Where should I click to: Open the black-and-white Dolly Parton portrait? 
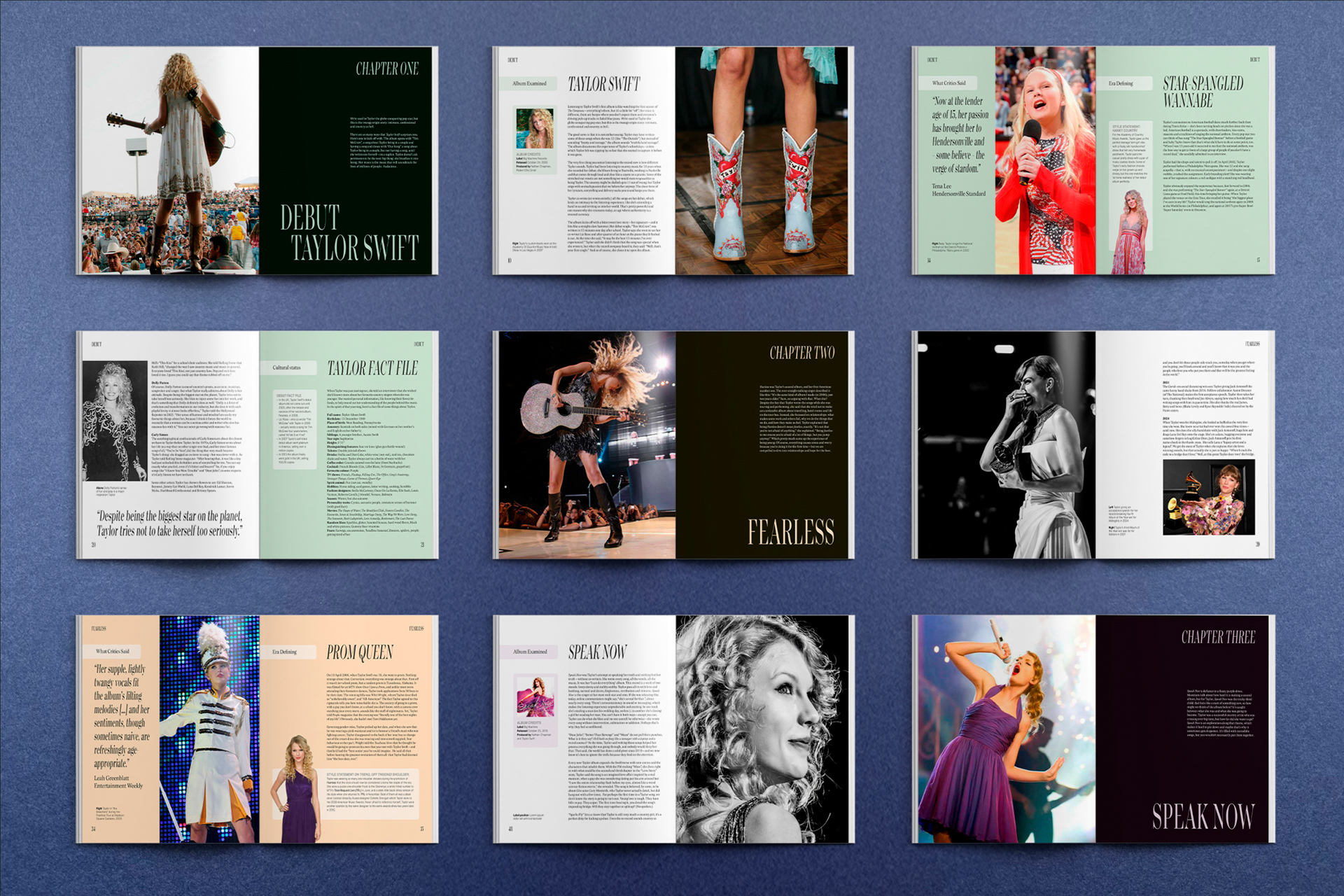tap(115, 421)
